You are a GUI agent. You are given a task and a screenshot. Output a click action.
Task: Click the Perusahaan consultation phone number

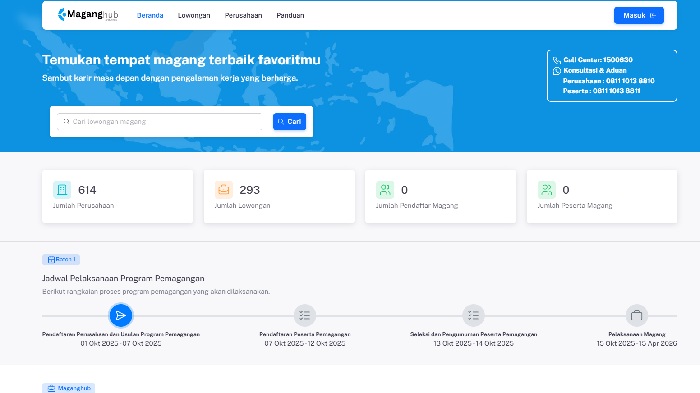pos(630,81)
